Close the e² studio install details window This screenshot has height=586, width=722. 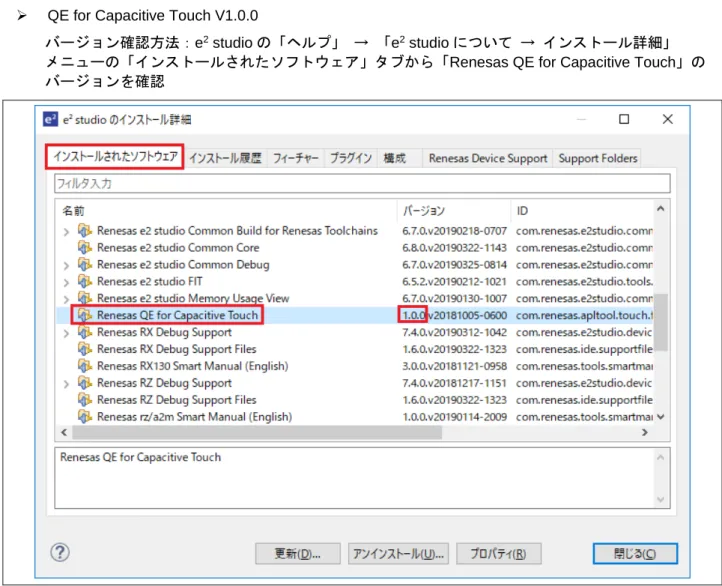(668, 119)
